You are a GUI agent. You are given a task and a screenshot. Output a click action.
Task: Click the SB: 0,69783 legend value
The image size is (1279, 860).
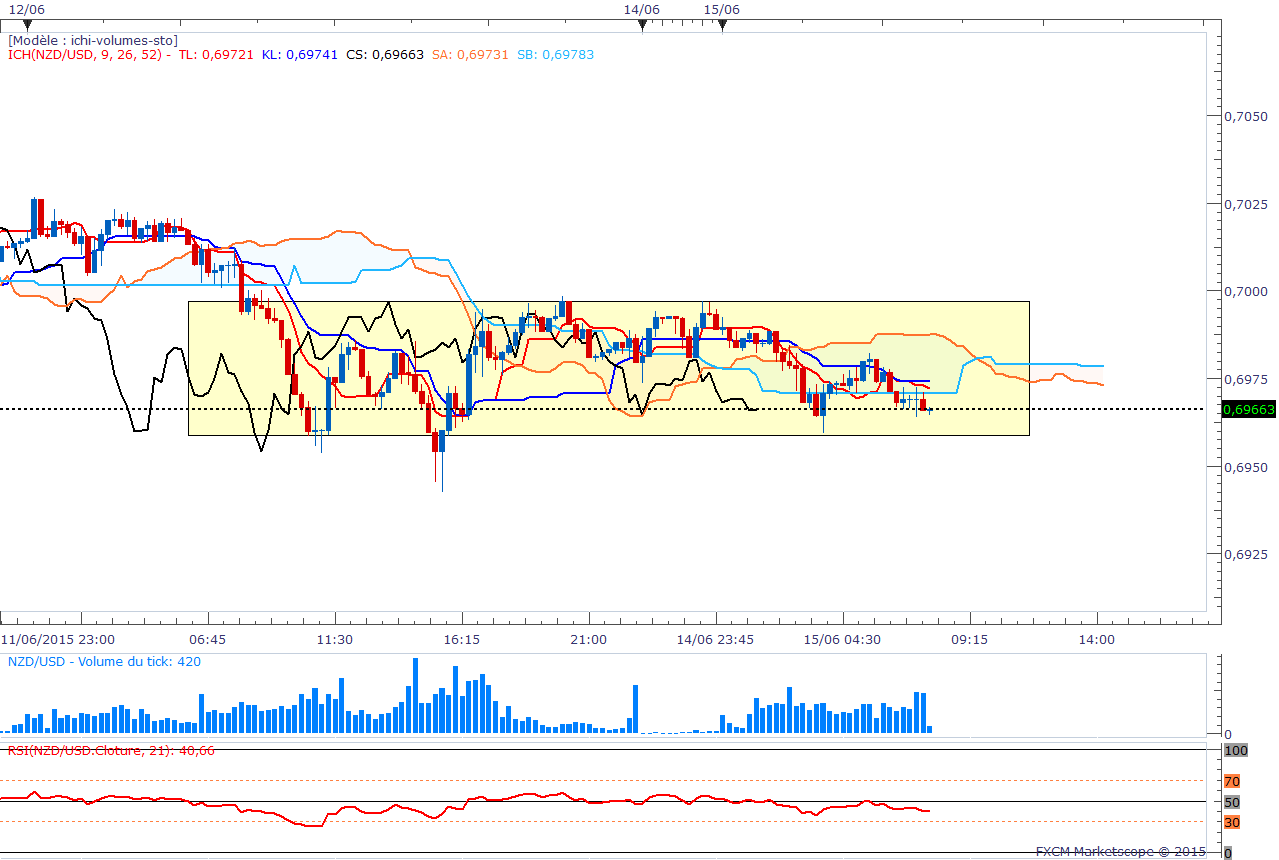coord(555,54)
